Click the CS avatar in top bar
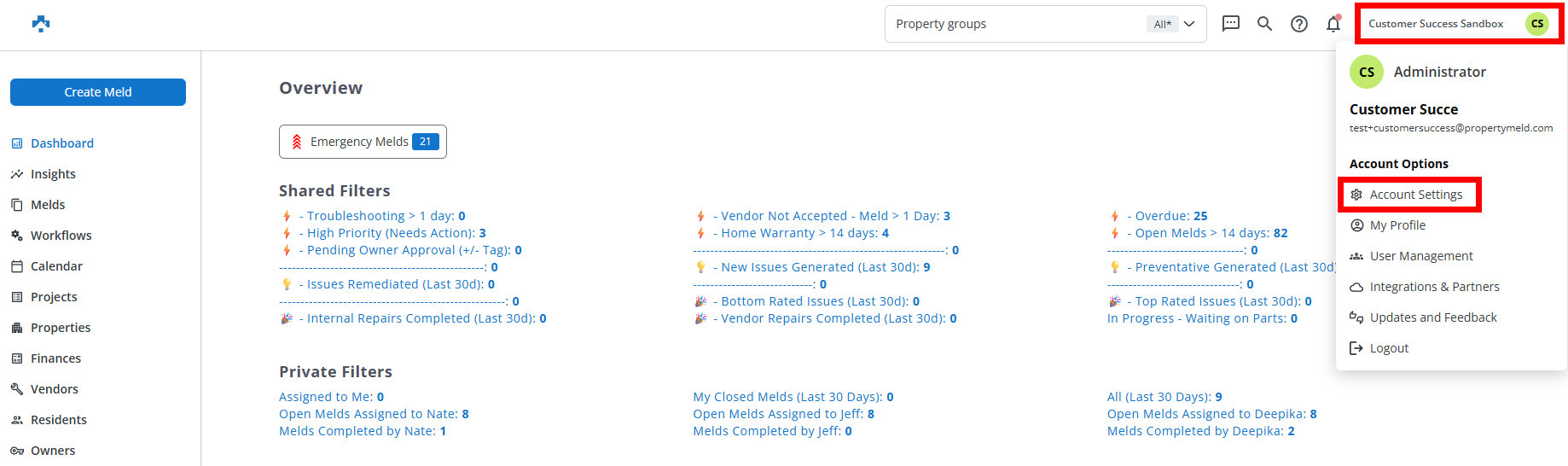 [x=1536, y=24]
